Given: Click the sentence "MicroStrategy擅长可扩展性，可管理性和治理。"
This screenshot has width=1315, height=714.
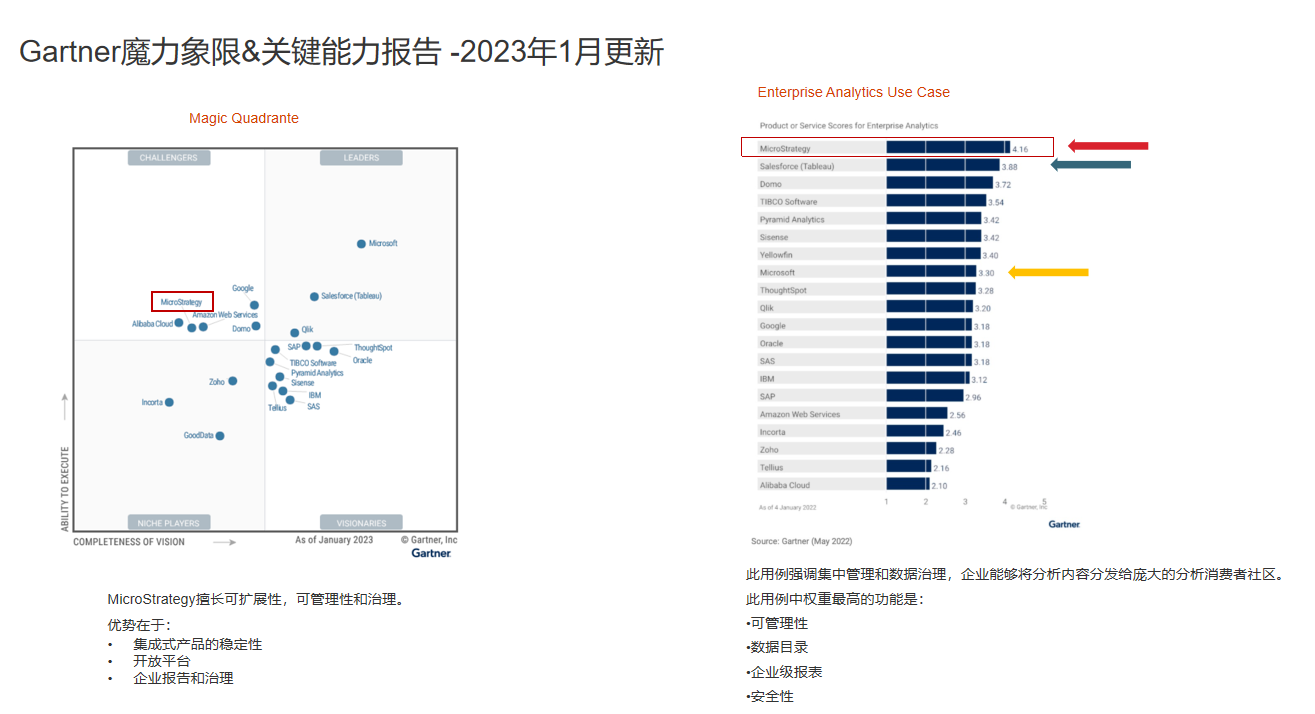Looking at the screenshot, I should (x=256, y=600).
